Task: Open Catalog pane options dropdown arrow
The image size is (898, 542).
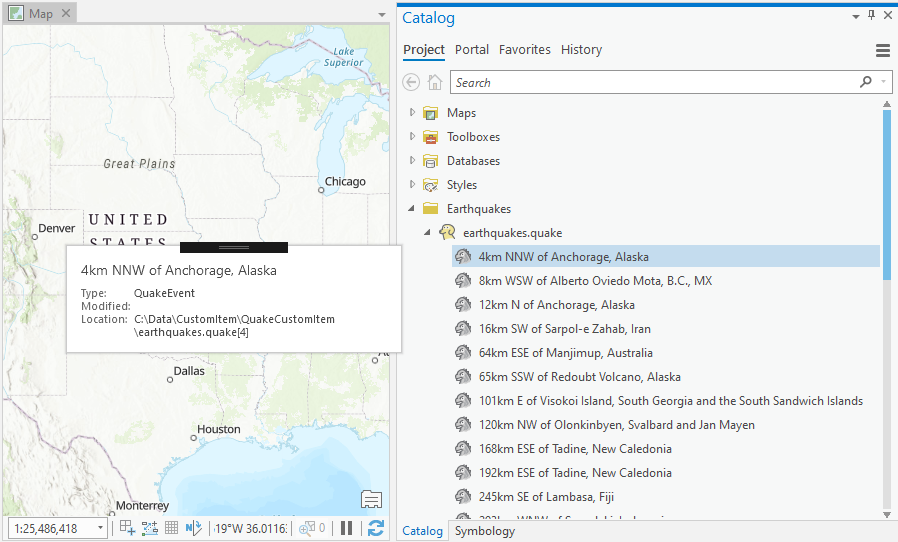Action: 856,17
